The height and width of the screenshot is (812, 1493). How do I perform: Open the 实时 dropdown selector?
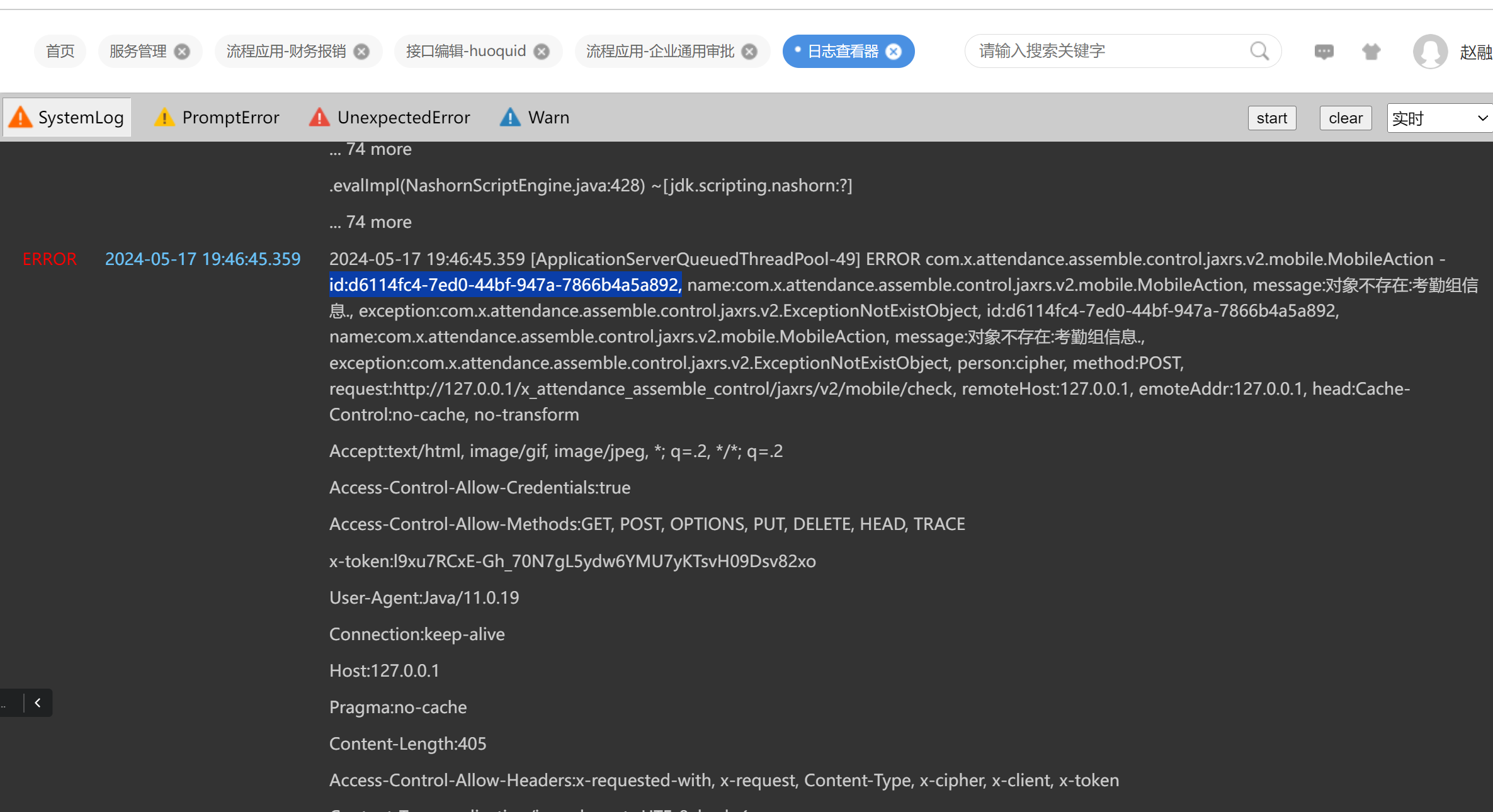(1439, 118)
